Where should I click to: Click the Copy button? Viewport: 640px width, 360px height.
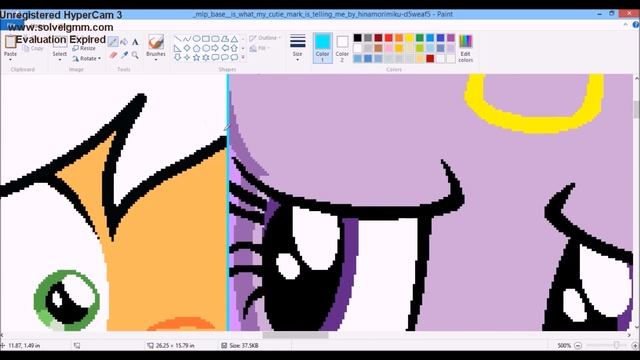pos(33,48)
